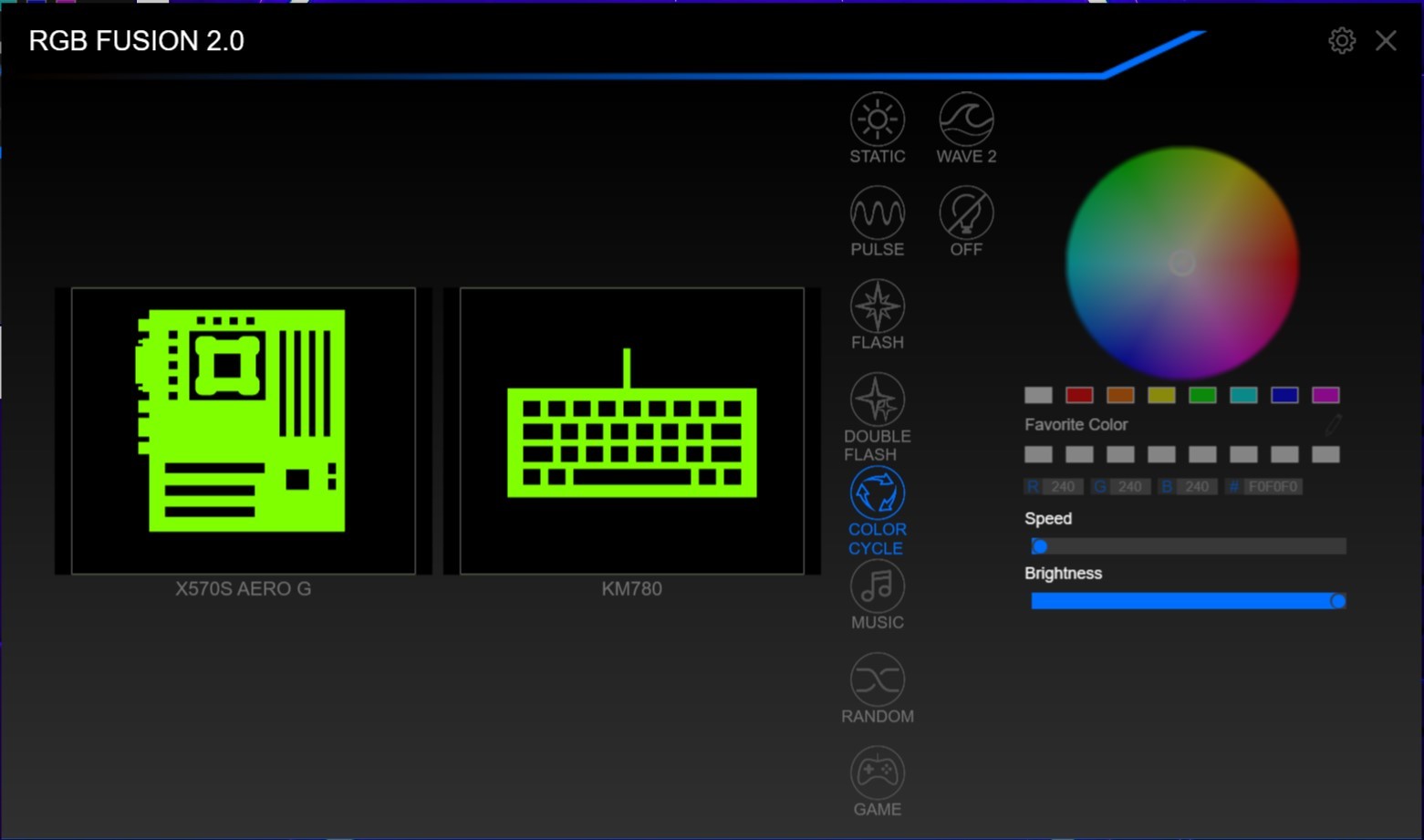The image size is (1424, 840).
Task: Choose the yellow preset color swatch
Action: (1161, 395)
